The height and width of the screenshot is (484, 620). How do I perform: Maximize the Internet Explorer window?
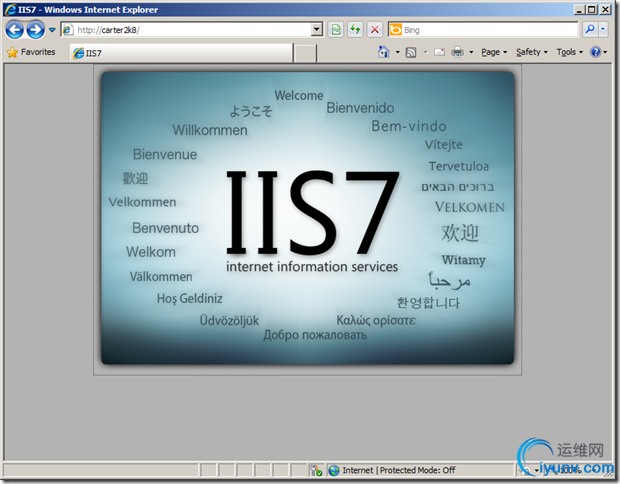pyautogui.click(x=592, y=9)
